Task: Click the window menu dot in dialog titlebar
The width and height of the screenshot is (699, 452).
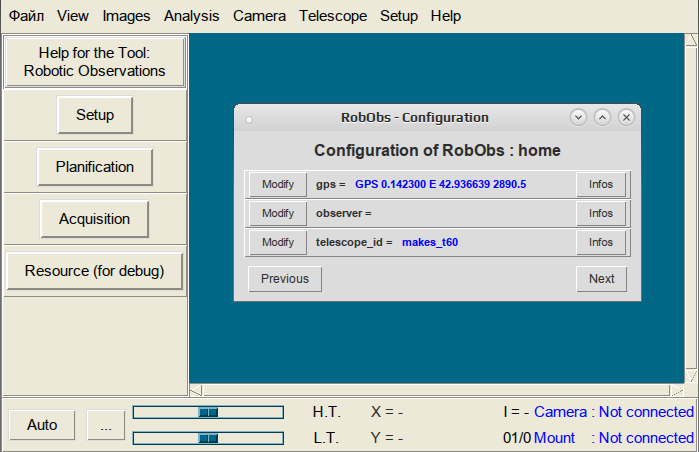Action: [249, 119]
